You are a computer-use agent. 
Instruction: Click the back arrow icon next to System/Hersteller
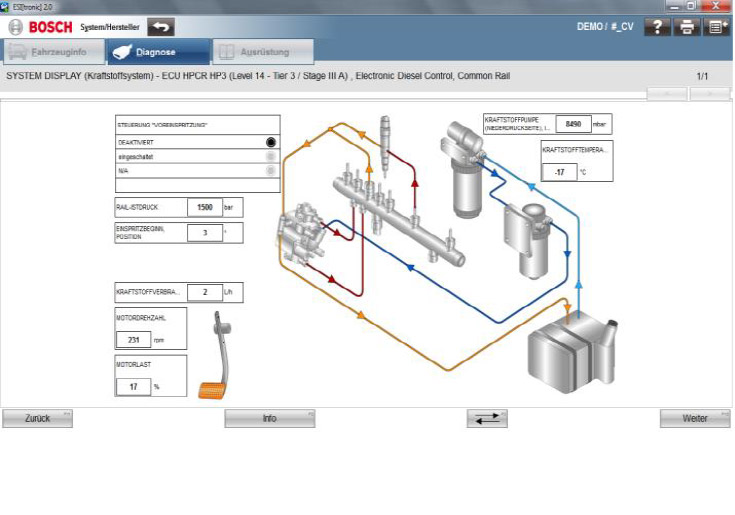point(161,27)
